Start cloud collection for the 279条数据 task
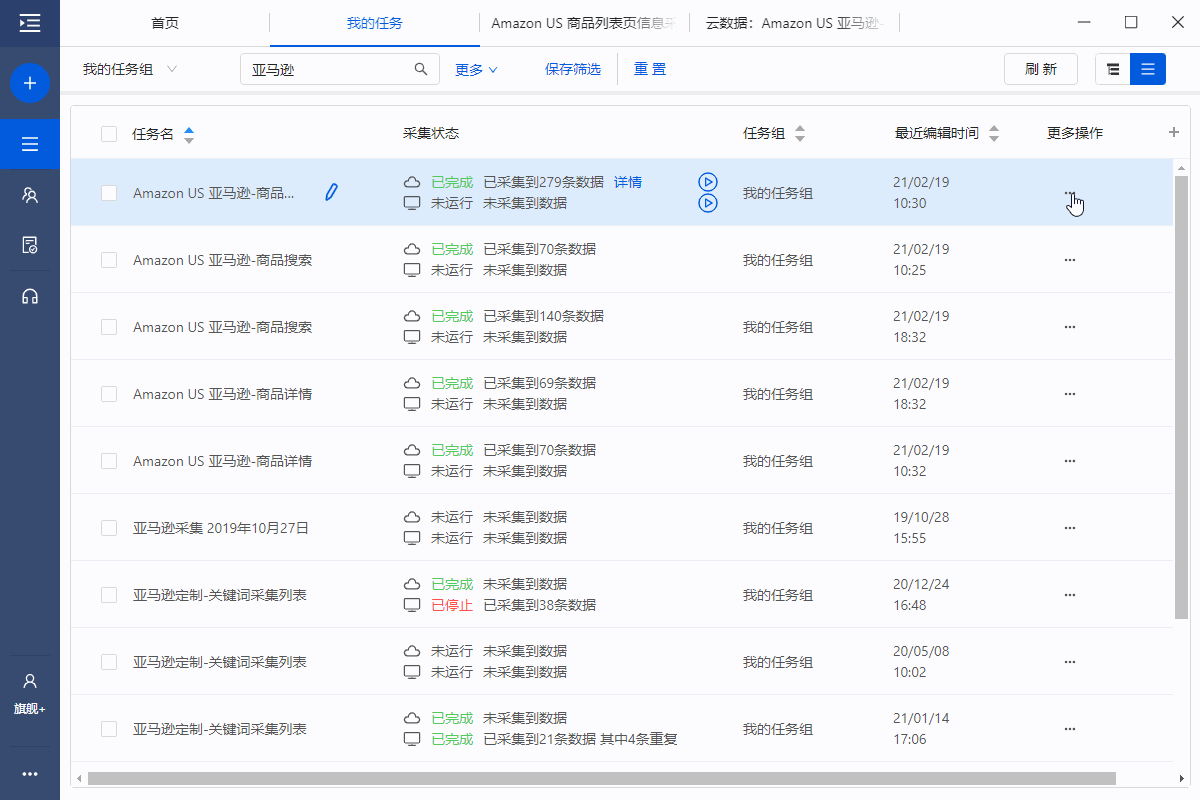 [707, 182]
